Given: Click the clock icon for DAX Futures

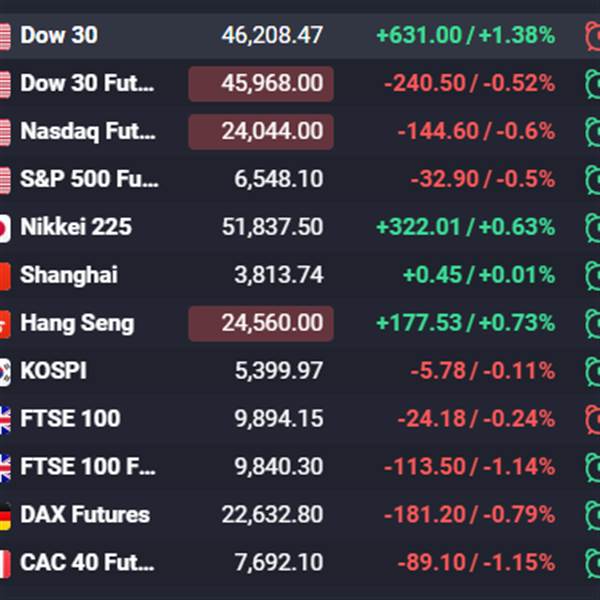Looking at the screenshot, I should pyautogui.click(x=592, y=515).
